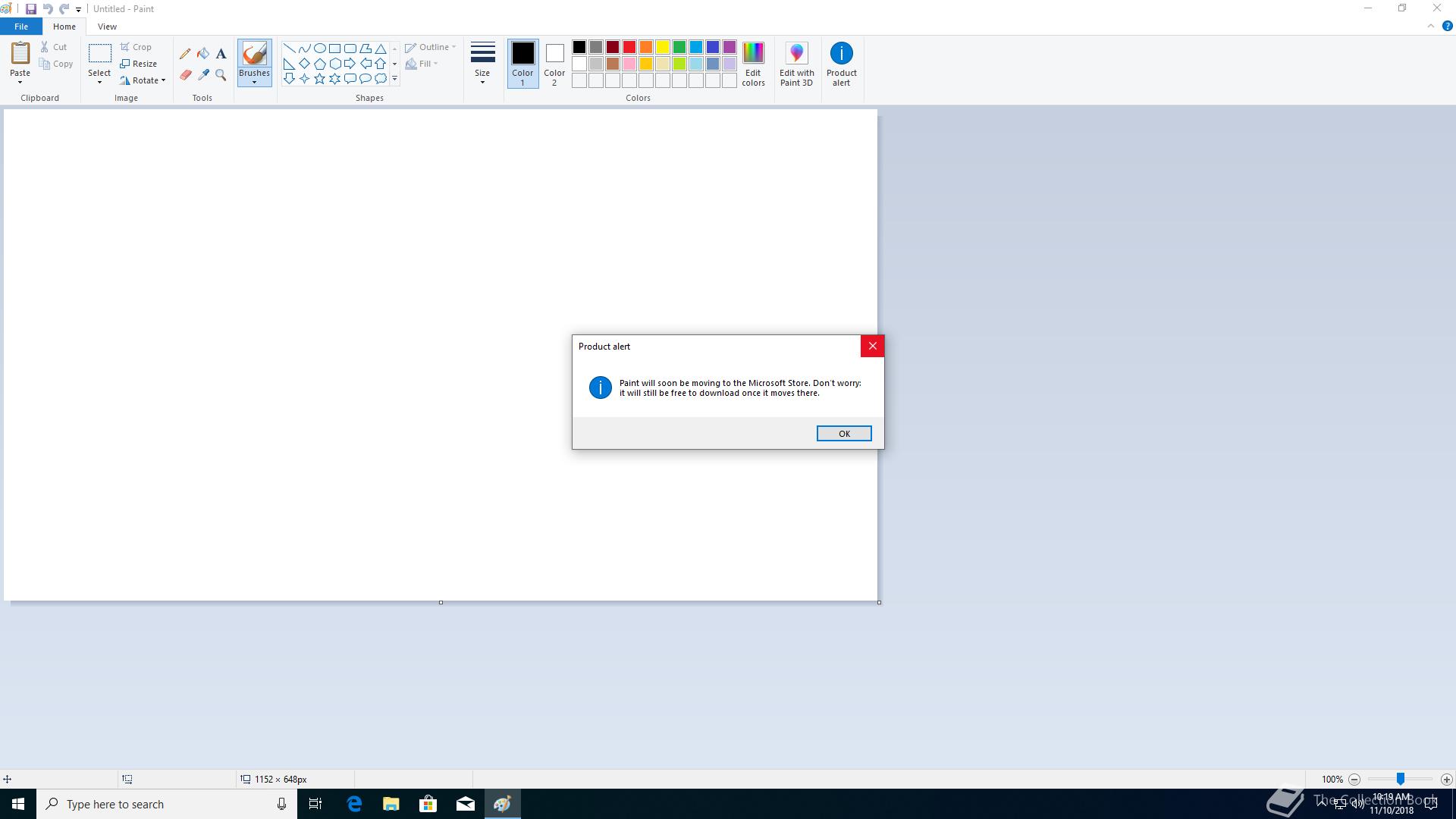Open the Outline dropdown
The image size is (1456, 819).
pyautogui.click(x=431, y=47)
